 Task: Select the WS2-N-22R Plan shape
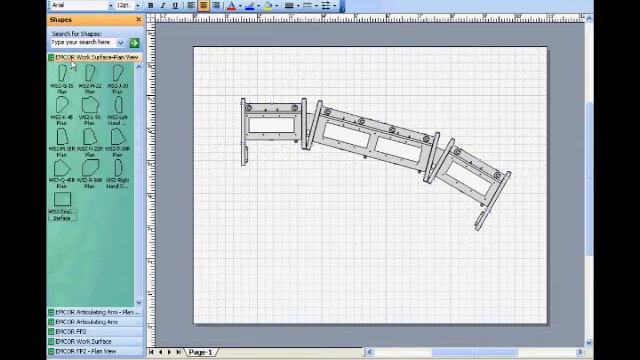(x=90, y=142)
